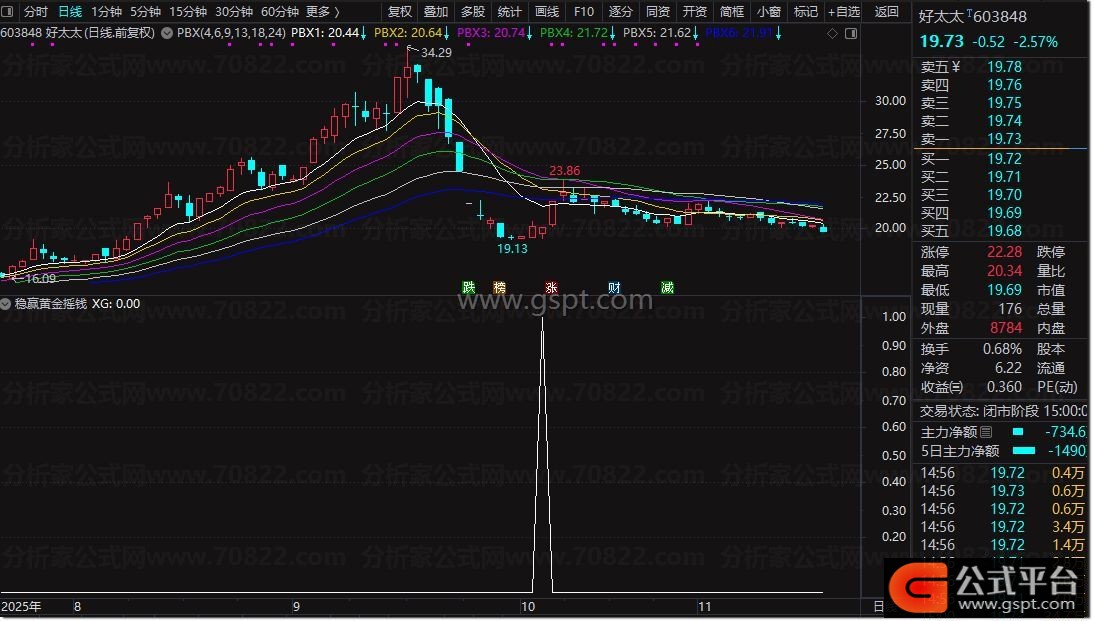Toggle the 简框 simple frame view
This screenshot has width=1094, height=621.
pyautogui.click(x=731, y=12)
